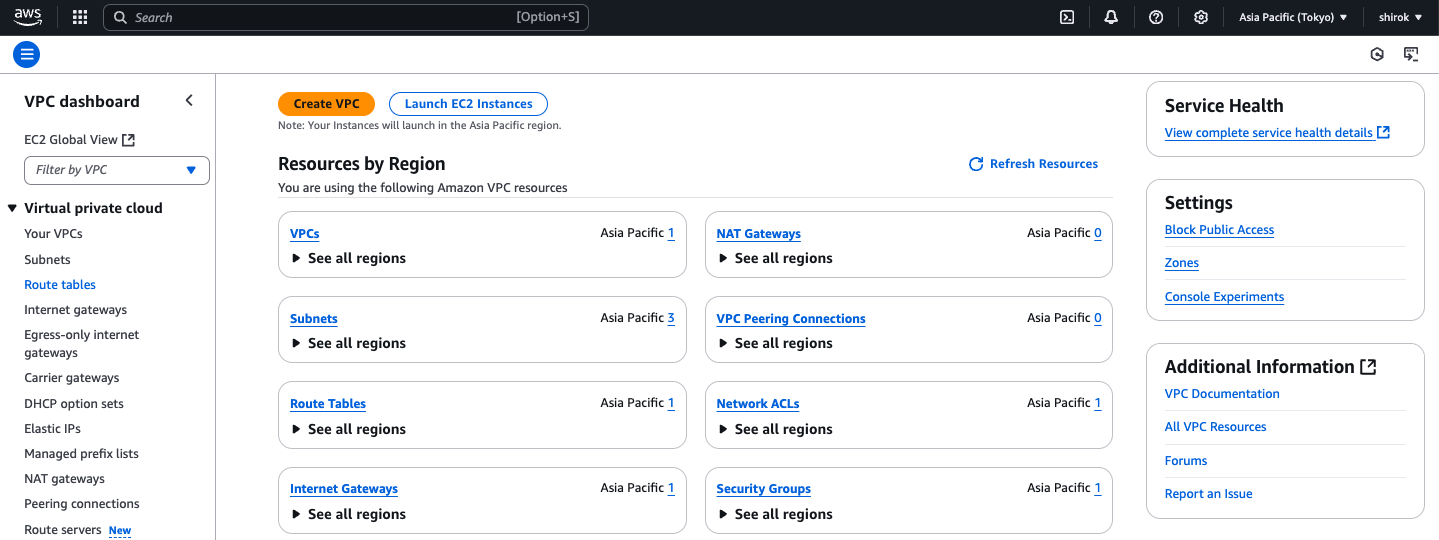The width and height of the screenshot is (1439, 540).
Task: Expand See all regions under Internet Gateways
Action: click(x=349, y=514)
